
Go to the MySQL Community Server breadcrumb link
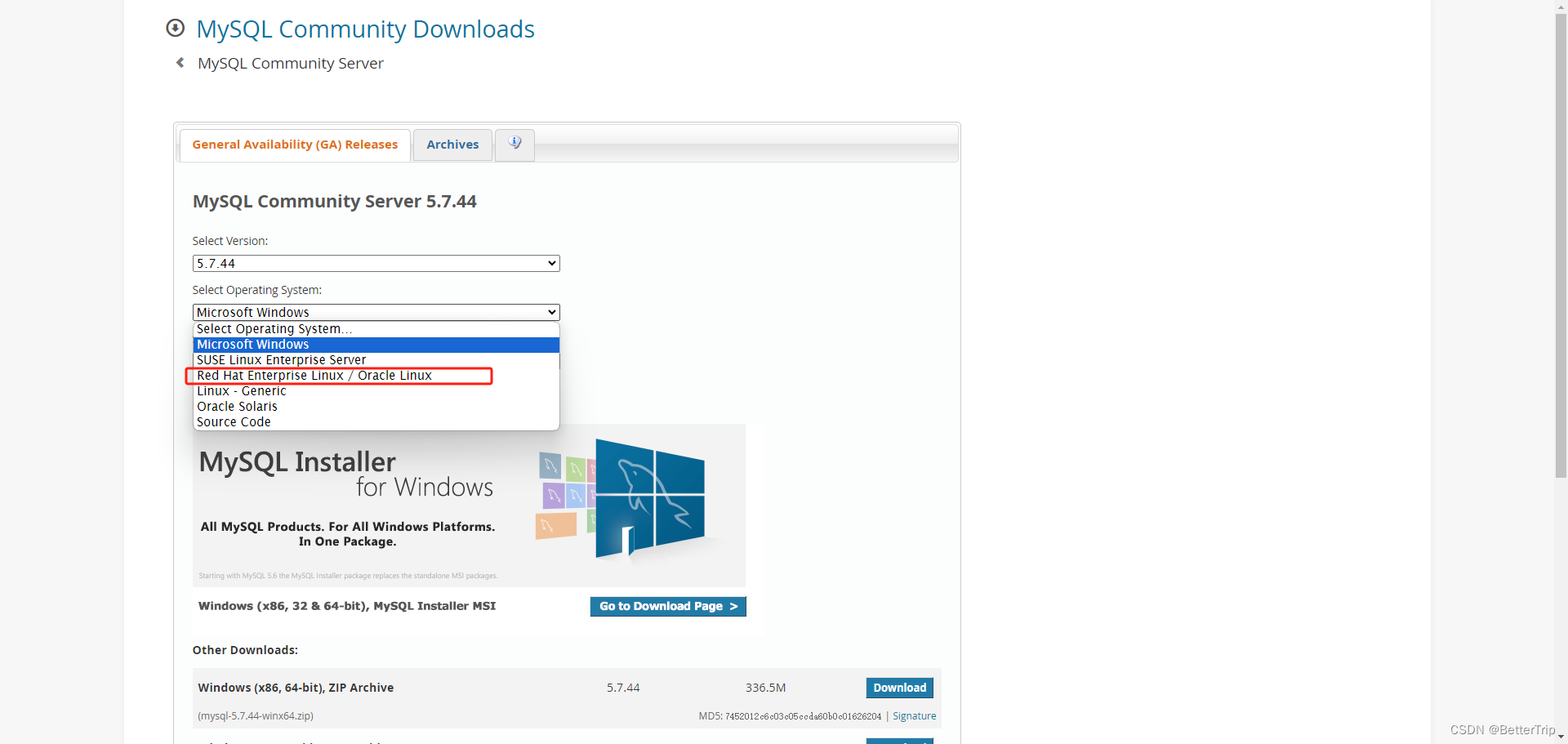click(x=290, y=64)
